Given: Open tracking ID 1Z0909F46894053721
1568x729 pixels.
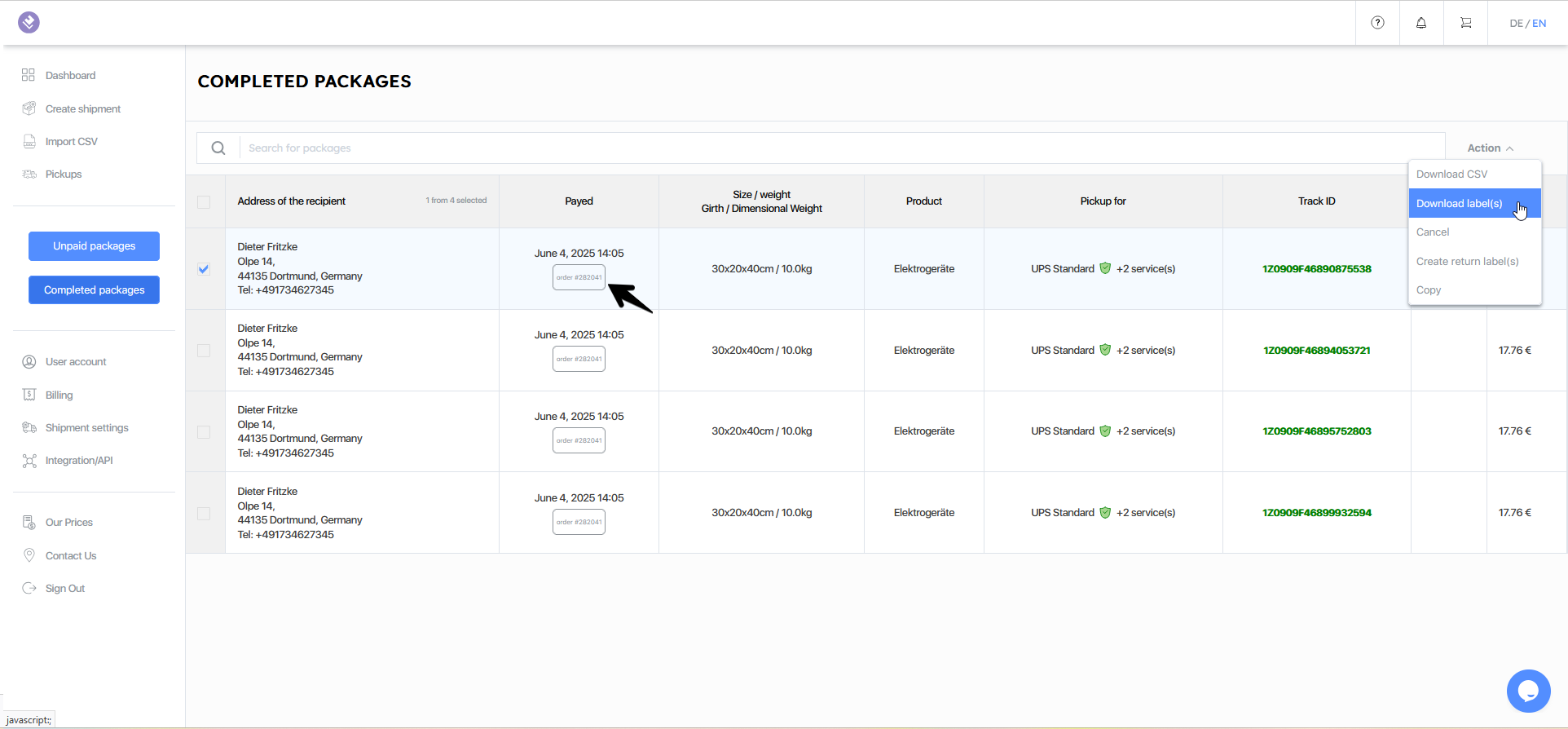Looking at the screenshot, I should click(x=1316, y=350).
